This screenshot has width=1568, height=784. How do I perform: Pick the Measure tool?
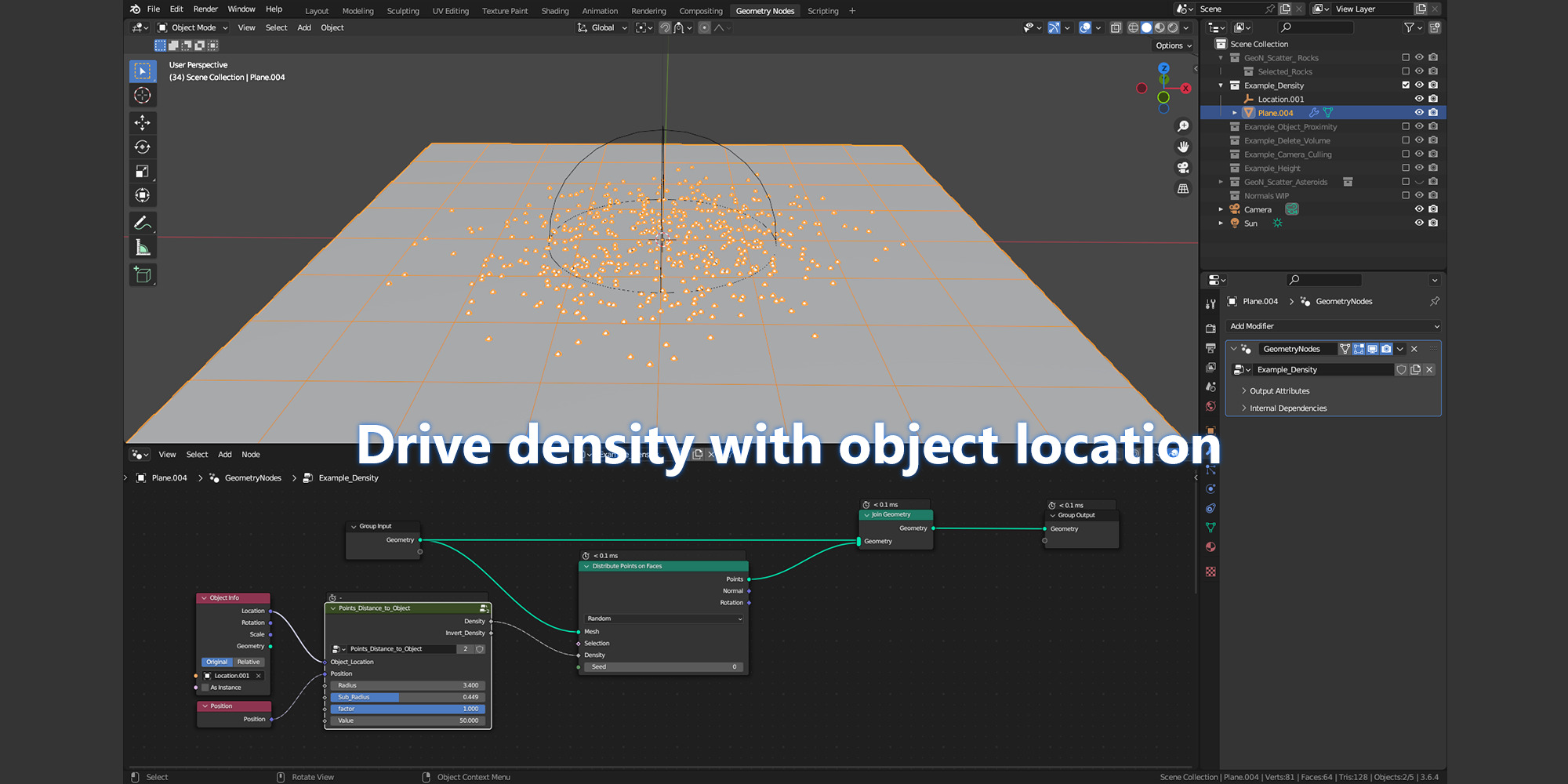point(143,248)
